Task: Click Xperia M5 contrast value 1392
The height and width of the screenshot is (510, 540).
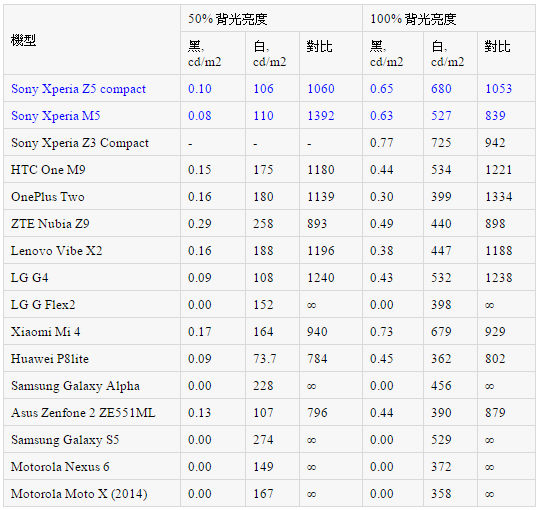Action: (x=321, y=116)
